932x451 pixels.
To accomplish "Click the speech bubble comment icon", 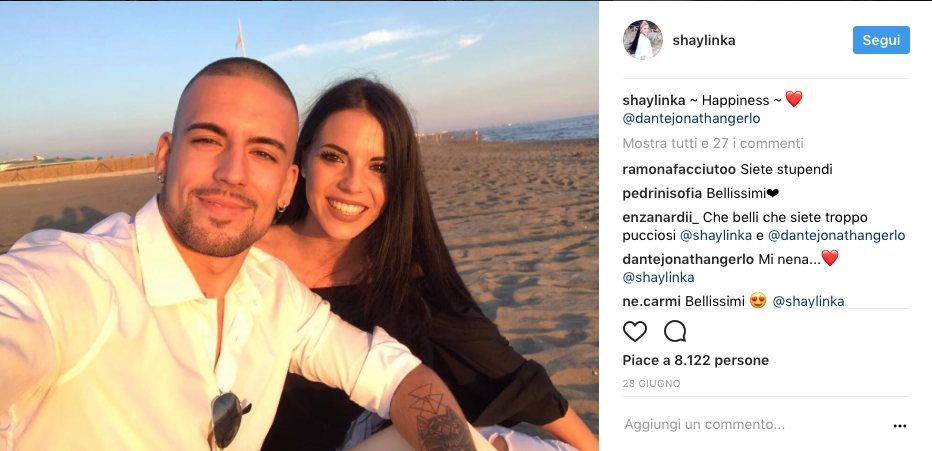I will pyautogui.click(x=675, y=331).
